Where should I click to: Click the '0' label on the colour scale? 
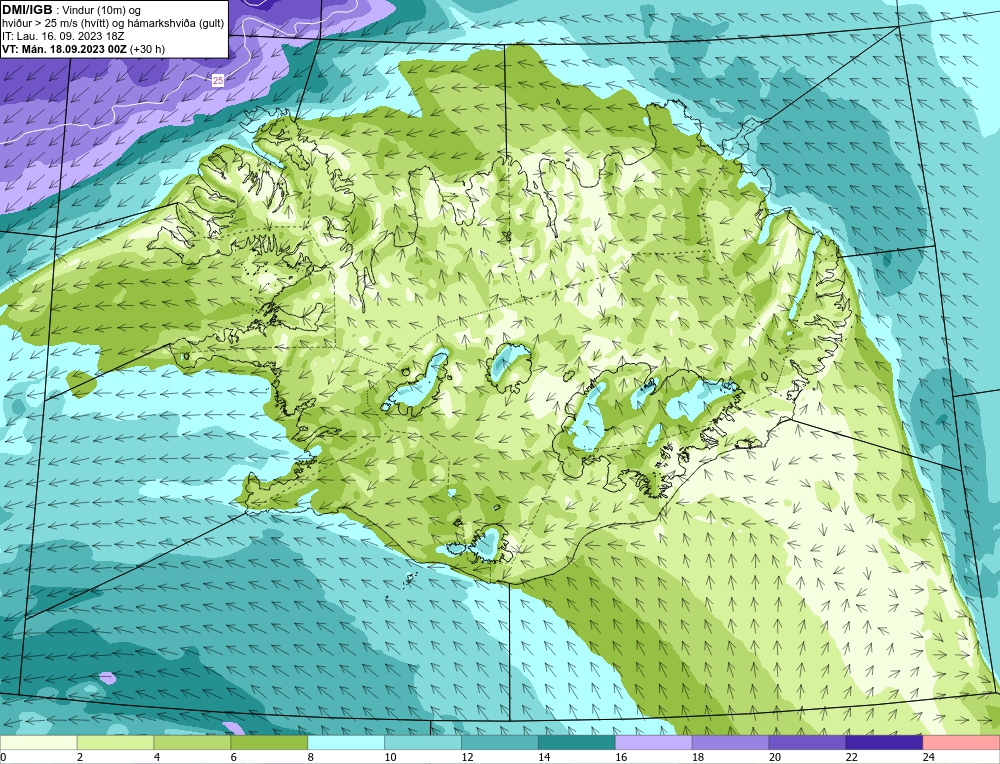pos(3,757)
